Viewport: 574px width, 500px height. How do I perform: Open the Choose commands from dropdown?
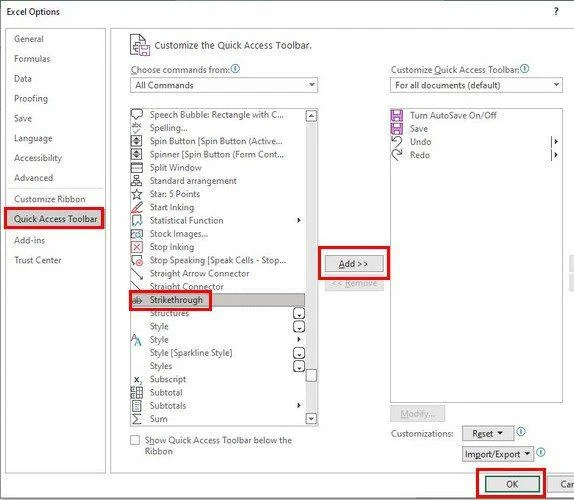pyautogui.click(x=224, y=85)
